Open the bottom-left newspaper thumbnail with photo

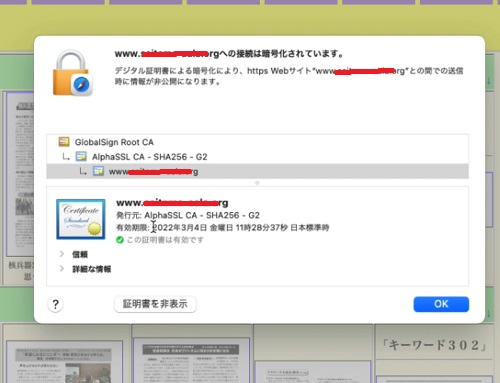[64, 362]
